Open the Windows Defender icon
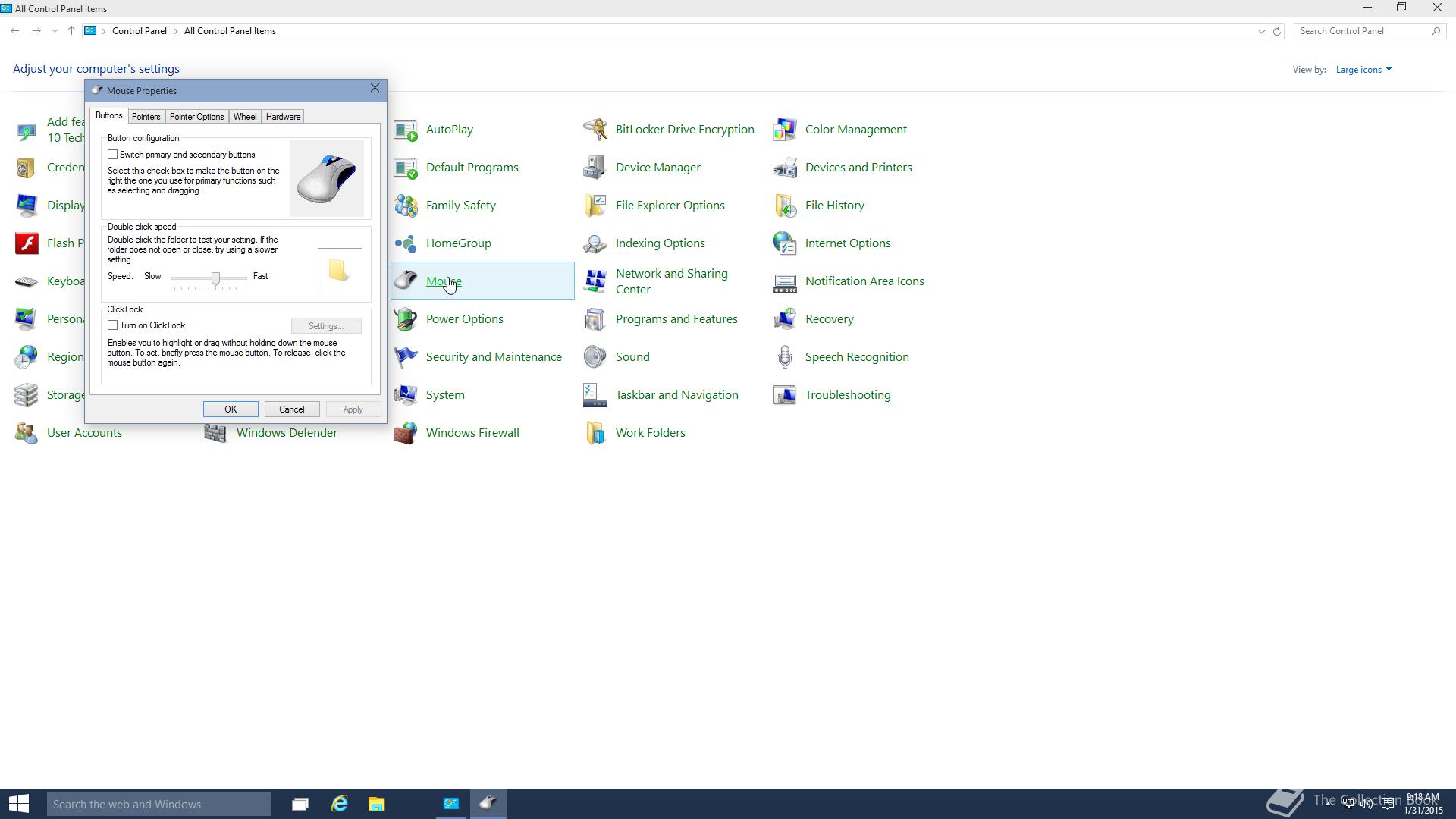 [x=216, y=433]
